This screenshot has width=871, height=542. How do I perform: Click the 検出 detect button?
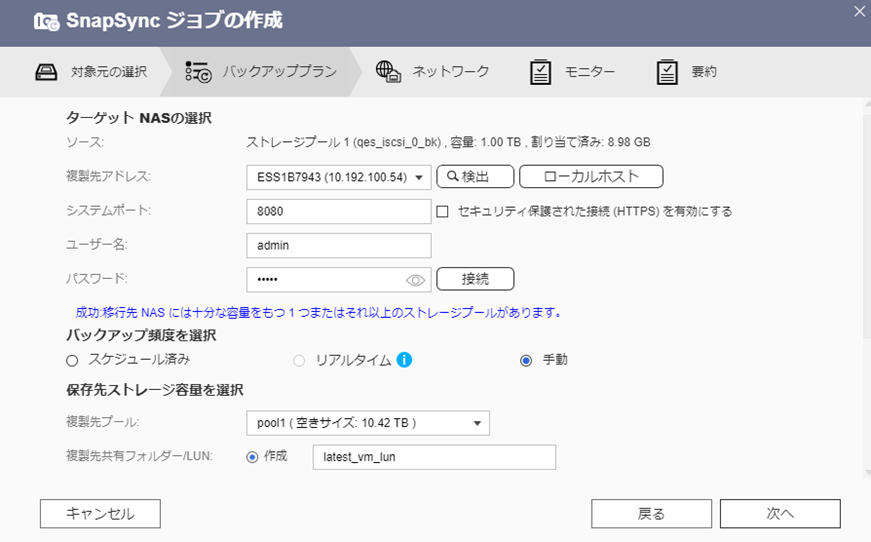[x=475, y=177]
